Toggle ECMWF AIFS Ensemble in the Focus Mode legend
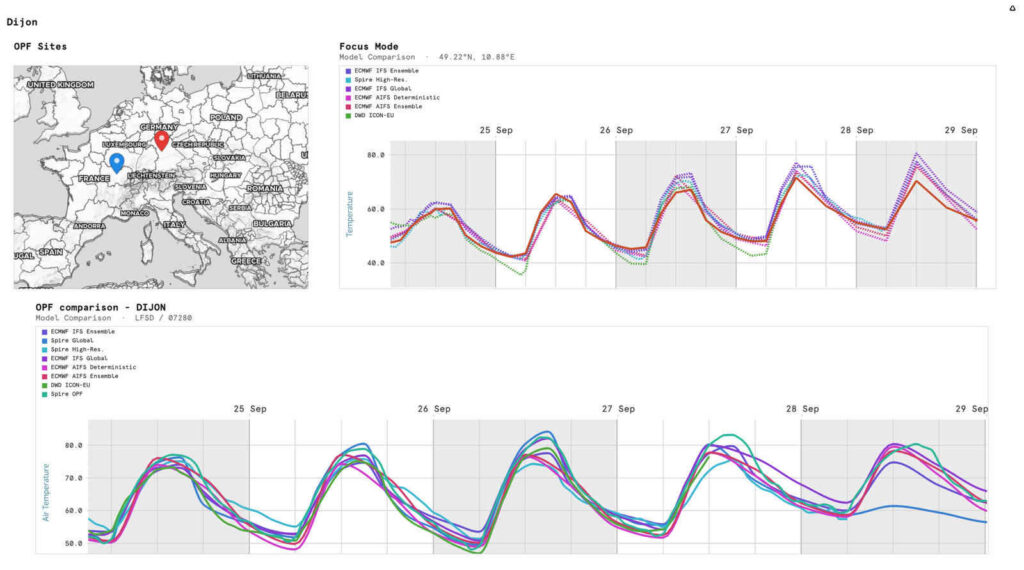This screenshot has height=570, width=1024. pos(384,106)
